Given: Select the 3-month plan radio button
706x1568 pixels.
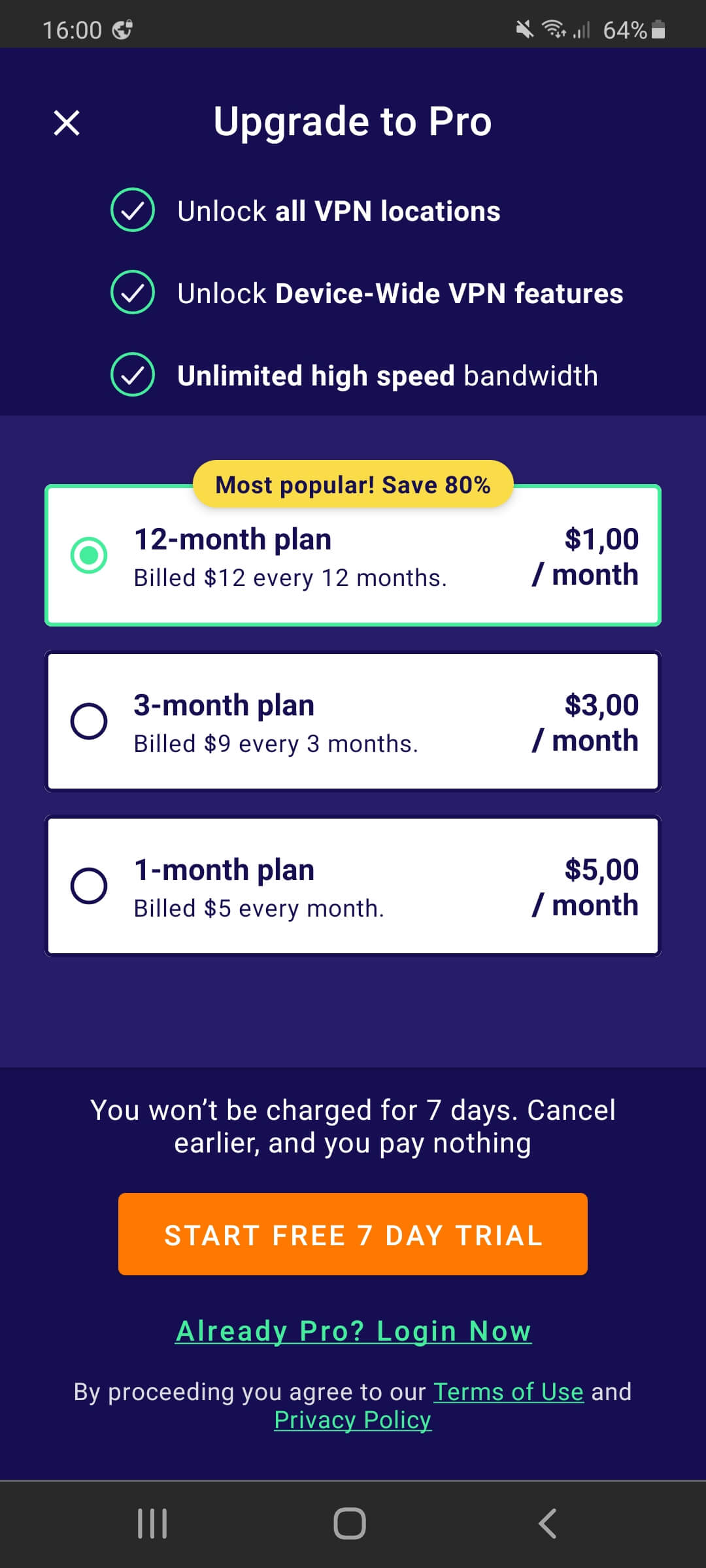Looking at the screenshot, I should [89, 721].
